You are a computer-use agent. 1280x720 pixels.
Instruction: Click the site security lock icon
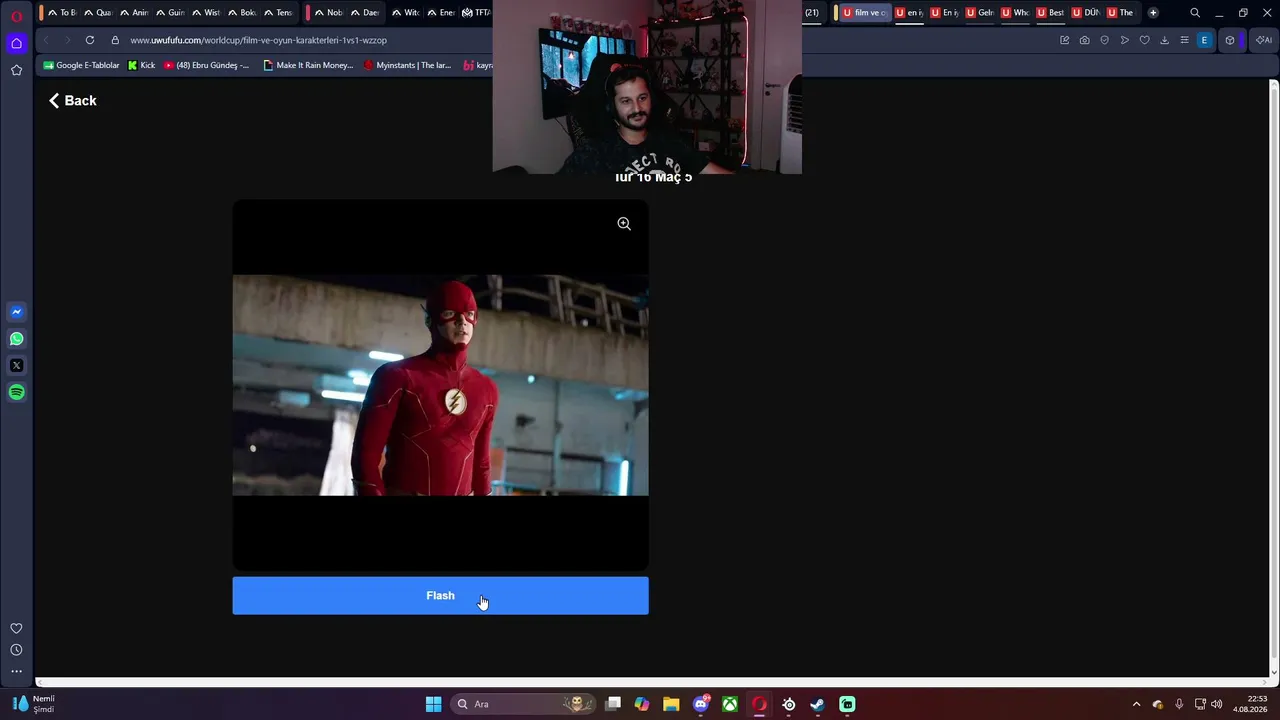[x=115, y=40]
